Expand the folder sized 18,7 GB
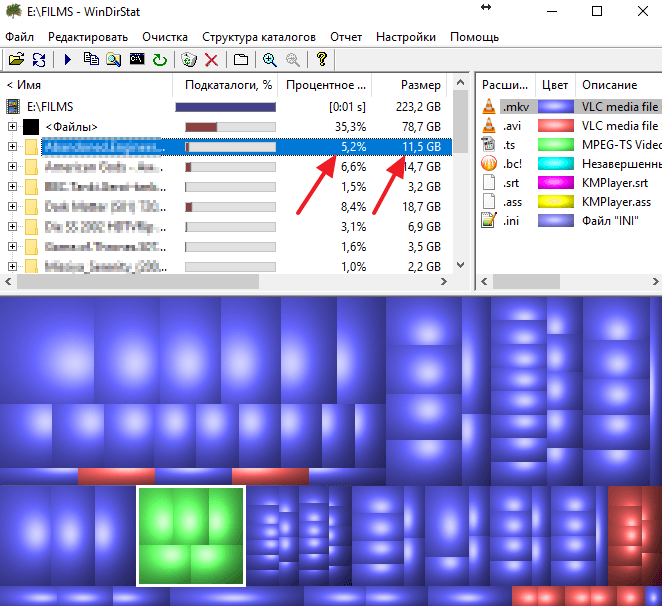The width and height of the screenshot is (662, 606). pyautogui.click(x=12, y=207)
